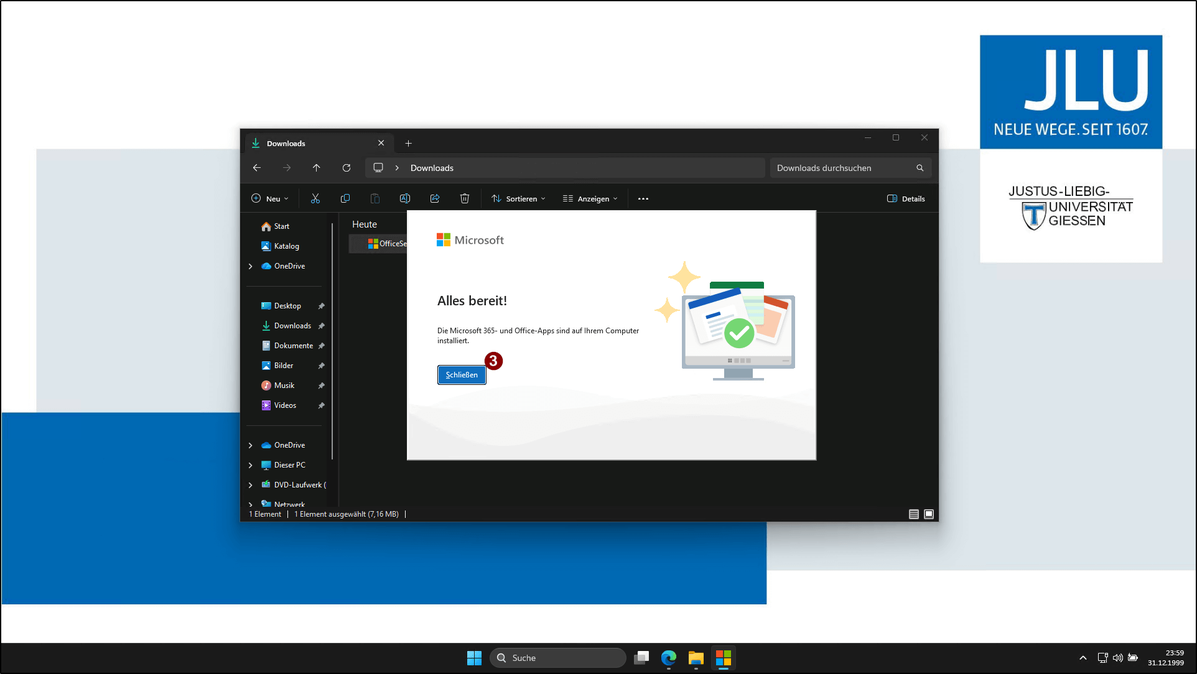1197x674 pixels.
Task: Add a new File Explorer tab
Action: pyautogui.click(x=408, y=144)
